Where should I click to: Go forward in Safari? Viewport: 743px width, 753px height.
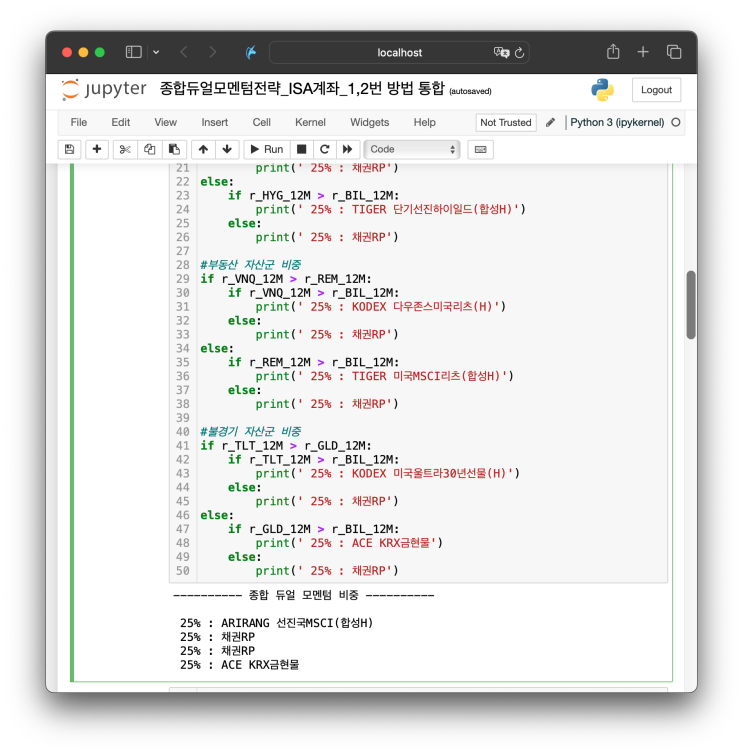[x=212, y=52]
